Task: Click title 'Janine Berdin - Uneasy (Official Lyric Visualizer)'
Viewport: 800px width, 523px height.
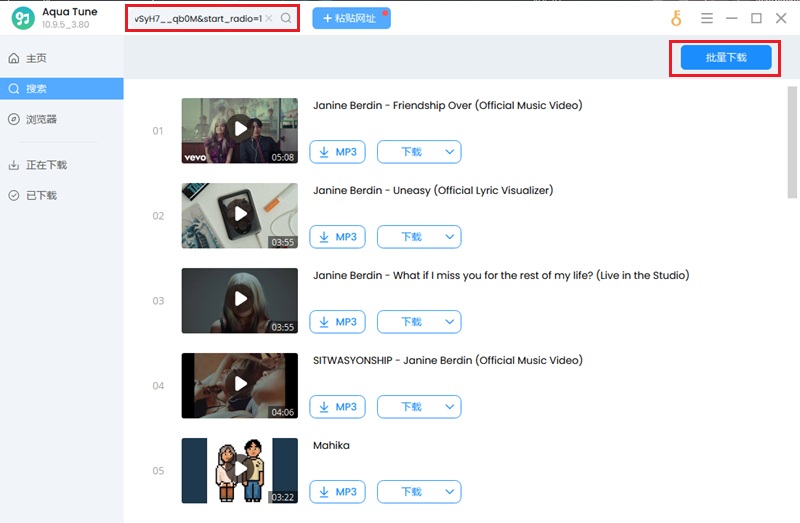Action: [433, 190]
